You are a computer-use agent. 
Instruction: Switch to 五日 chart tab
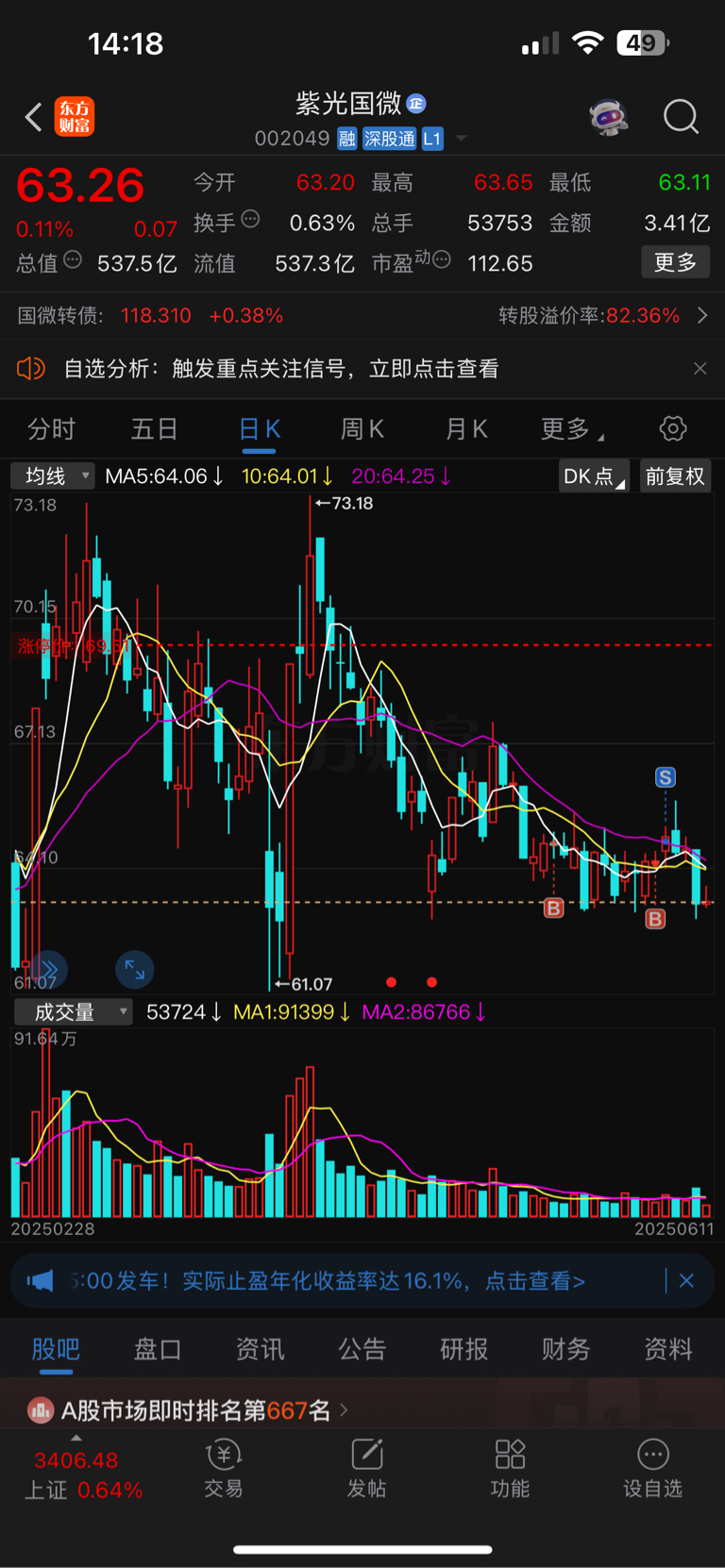pyautogui.click(x=154, y=429)
